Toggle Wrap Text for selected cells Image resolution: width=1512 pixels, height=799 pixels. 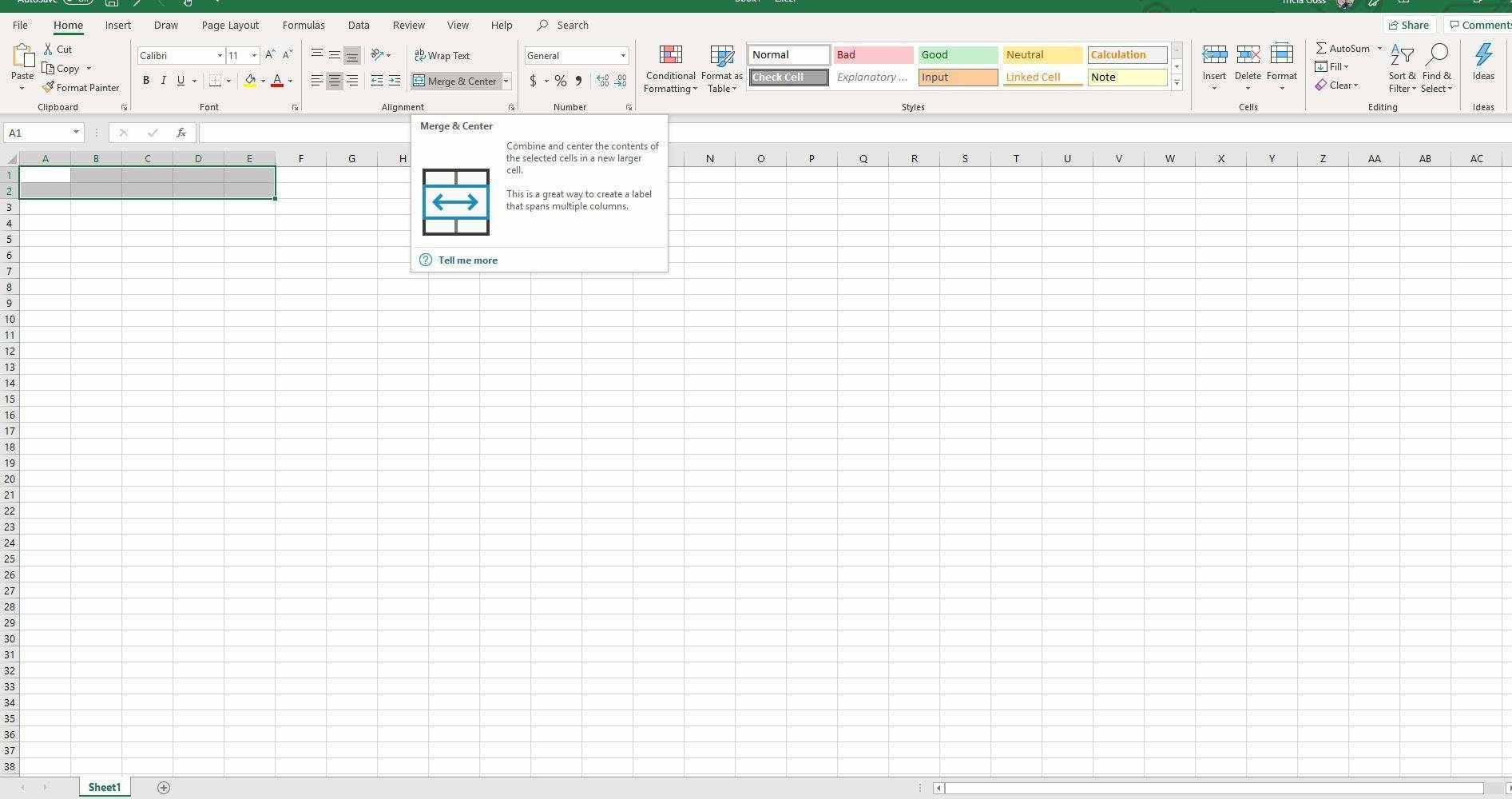point(442,55)
